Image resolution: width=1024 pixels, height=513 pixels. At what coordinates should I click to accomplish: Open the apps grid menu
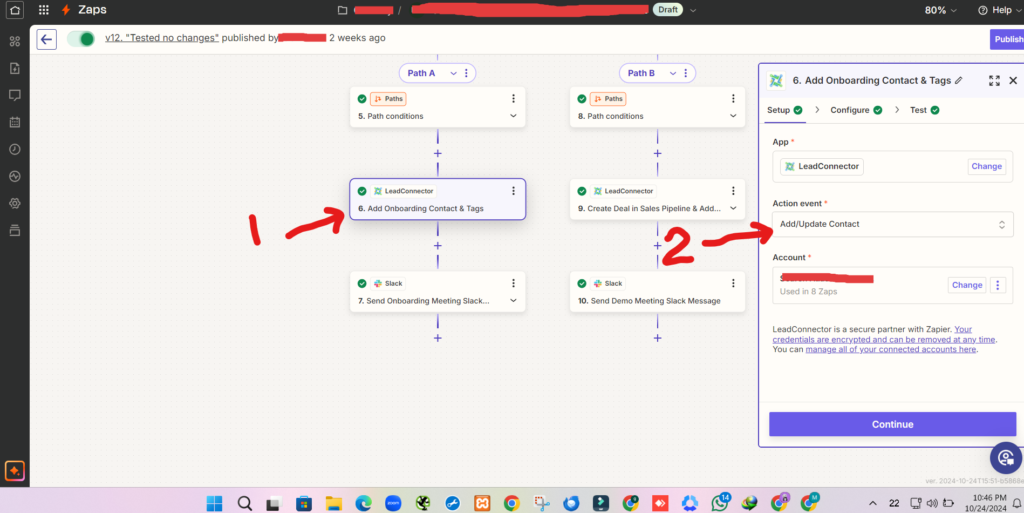point(44,10)
